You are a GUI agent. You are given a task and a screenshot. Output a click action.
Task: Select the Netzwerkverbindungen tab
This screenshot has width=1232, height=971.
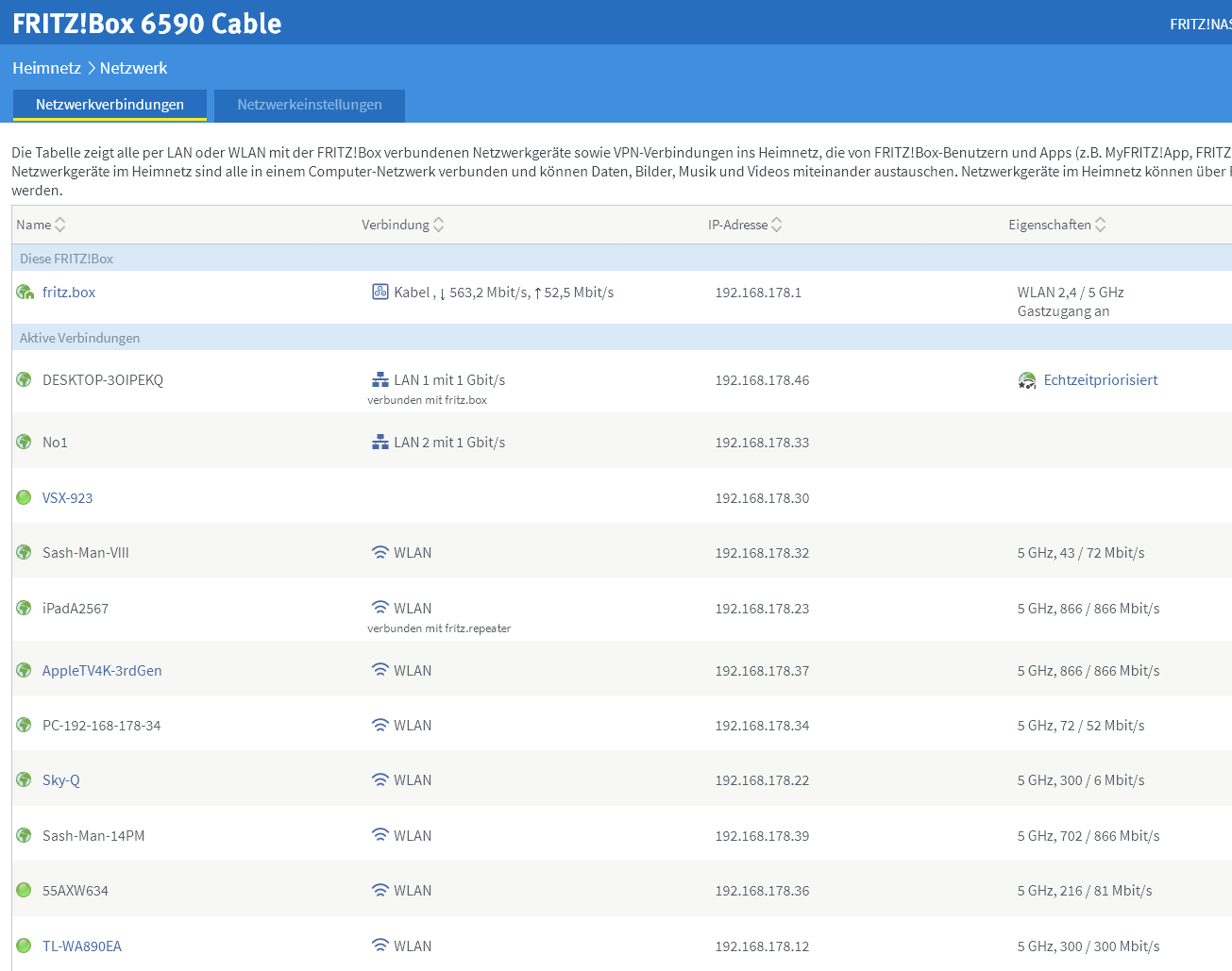[110, 105]
